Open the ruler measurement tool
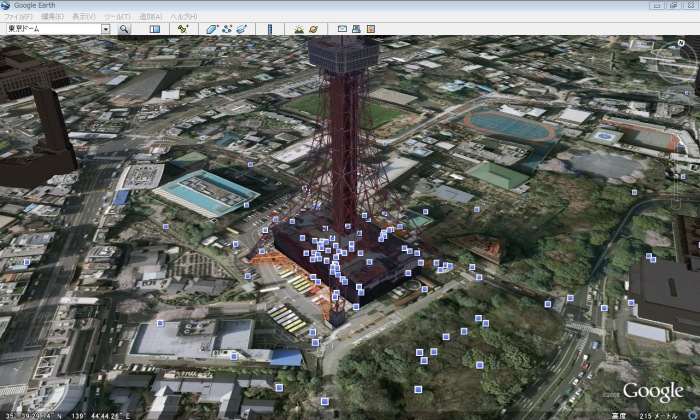Screen dimensions: 700x420 click(x=270, y=29)
